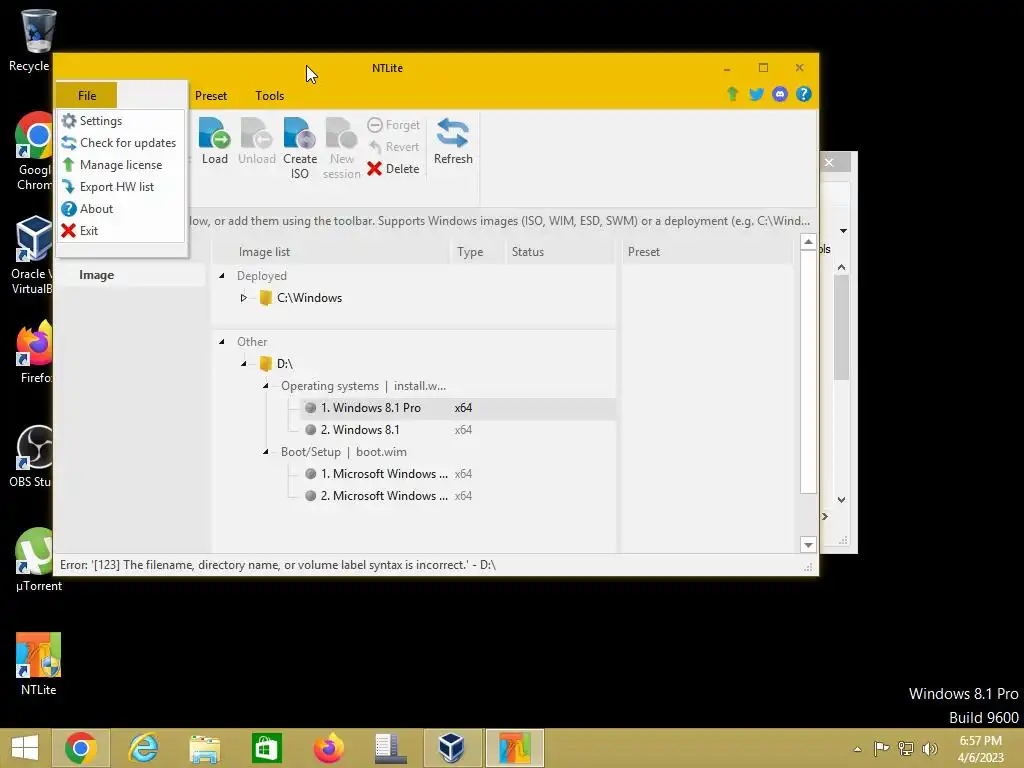The width and height of the screenshot is (1024, 768).
Task: Open dropdown arrow in background window
Action: click(844, 231)
